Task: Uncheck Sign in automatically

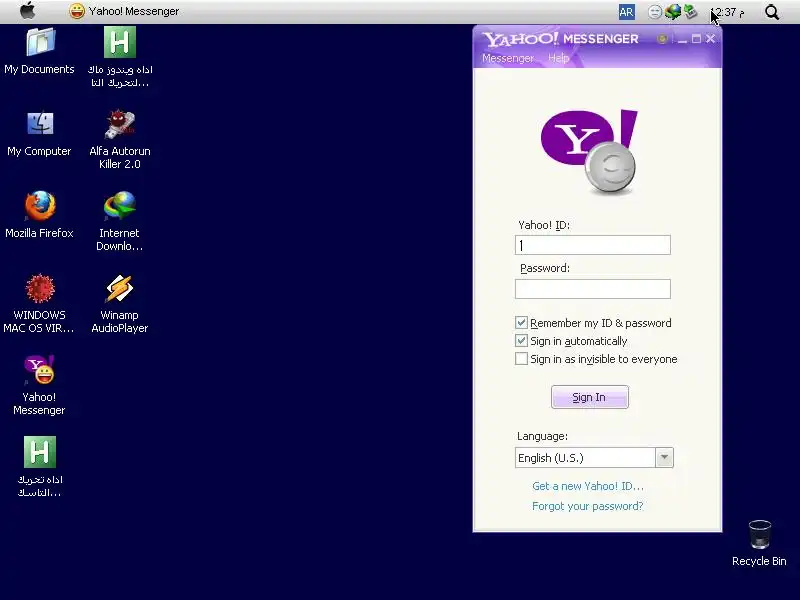Action: coord(521,341)
